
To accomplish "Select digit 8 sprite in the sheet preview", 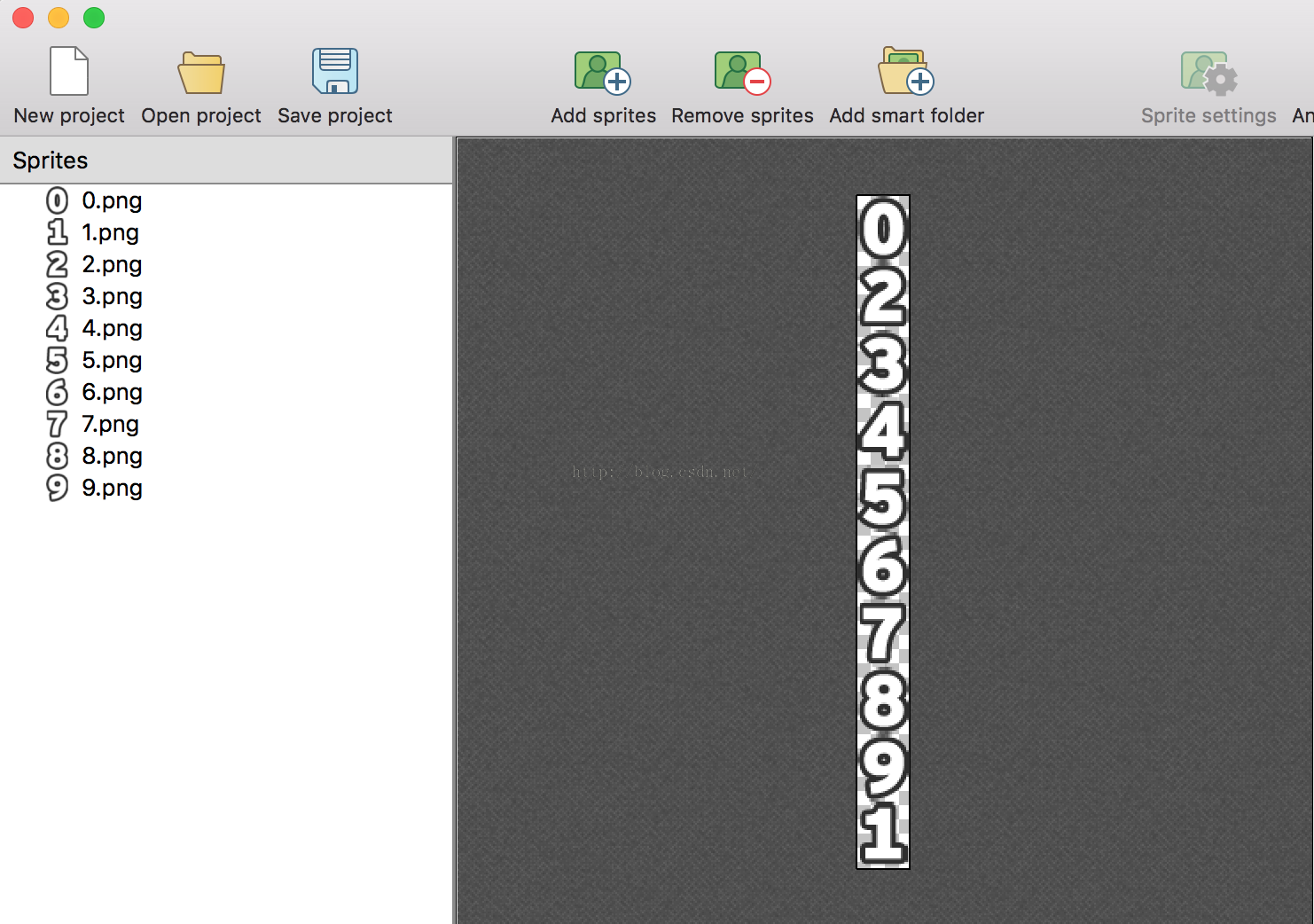I will (883, 701).
